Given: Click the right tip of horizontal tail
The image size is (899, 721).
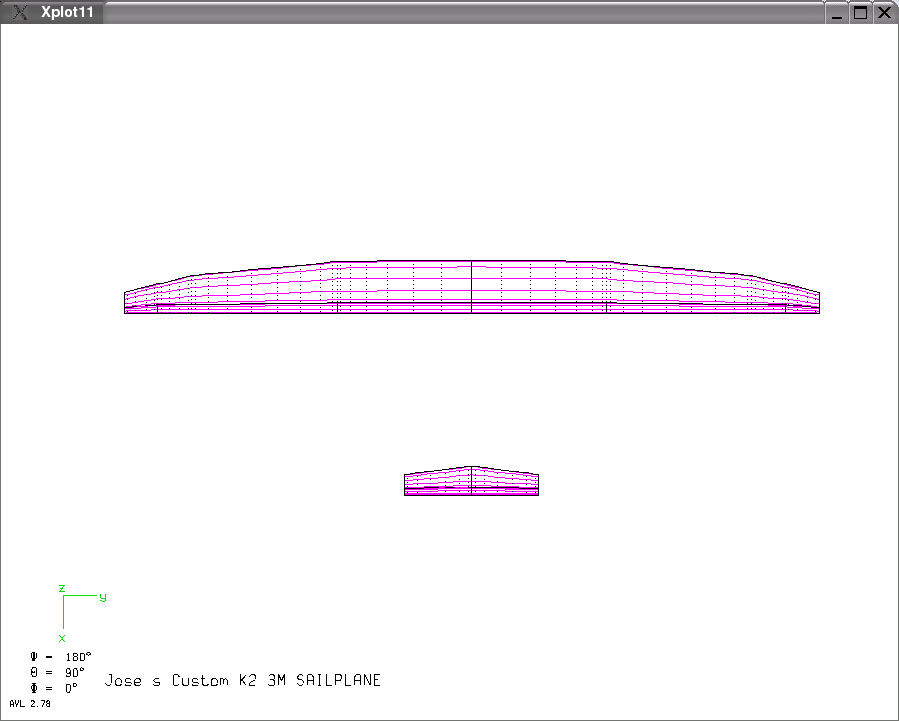Looking at the screenshot, I should coord(537,484).
